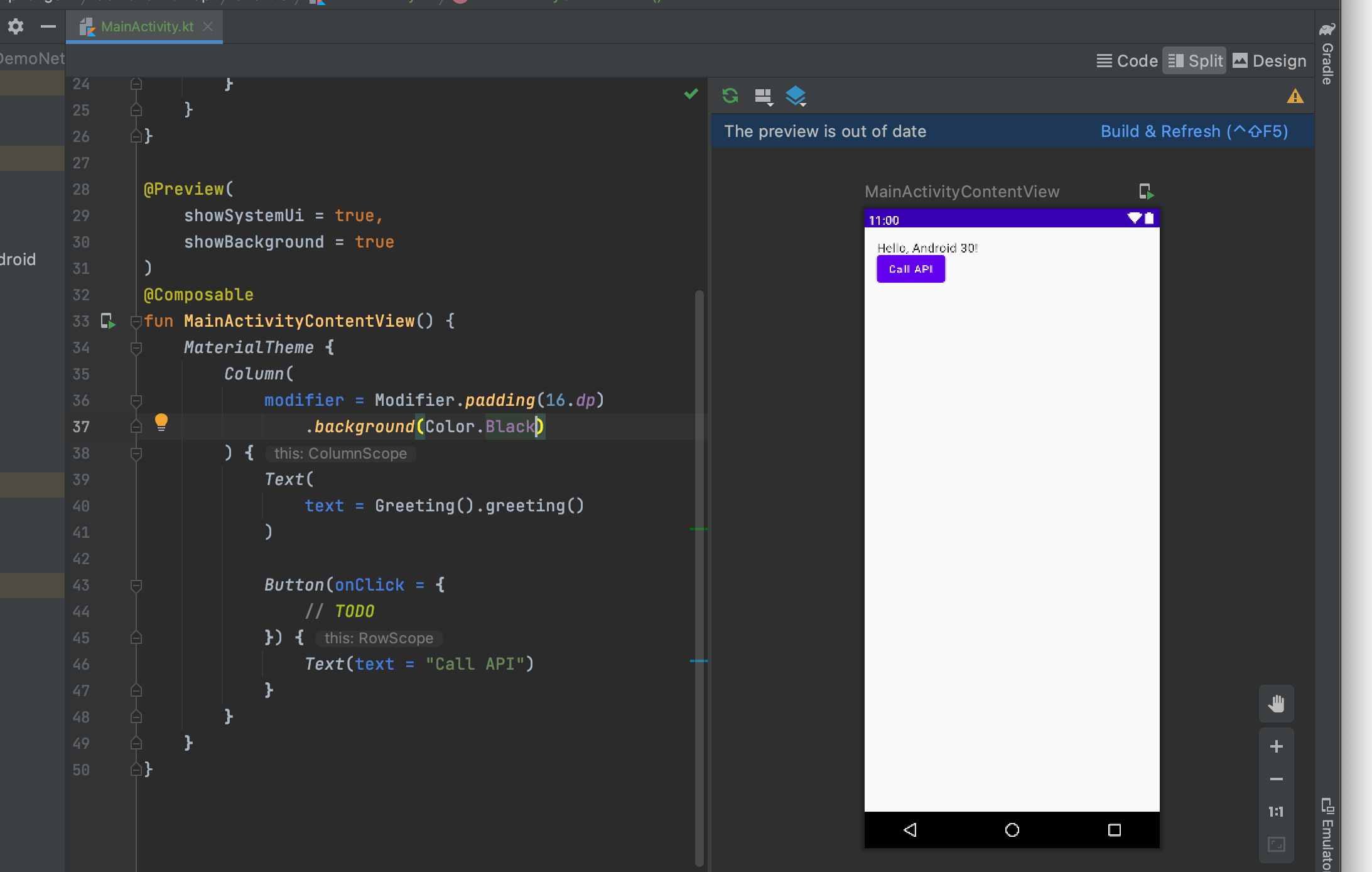Switch editor to Code view
The image size is (1372, 872).
[1128, 61]
